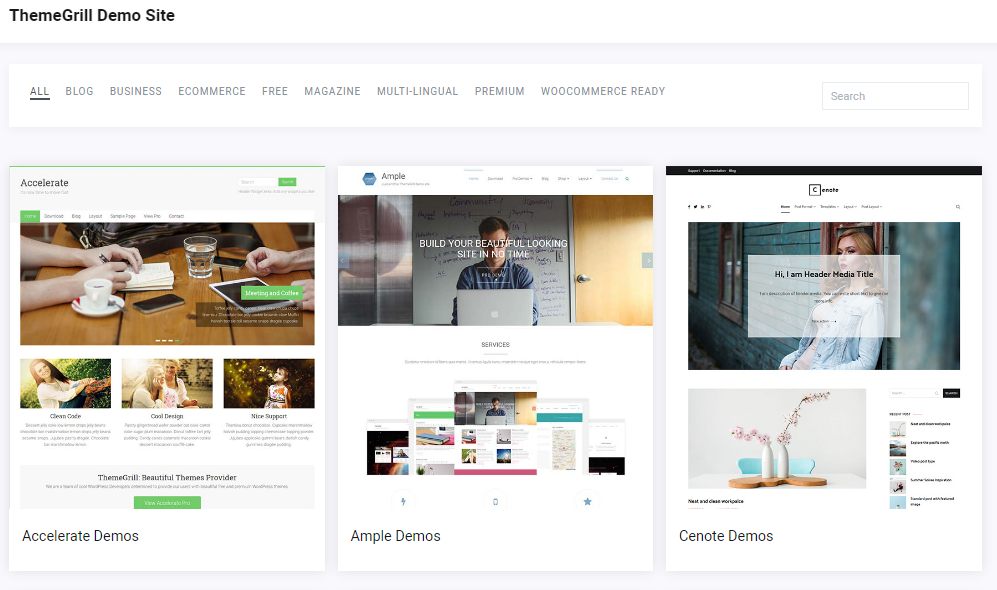Viewport: 997px width, 590px height.
Task: Click the star icon in Ample preview
Action: pos(587,501)
